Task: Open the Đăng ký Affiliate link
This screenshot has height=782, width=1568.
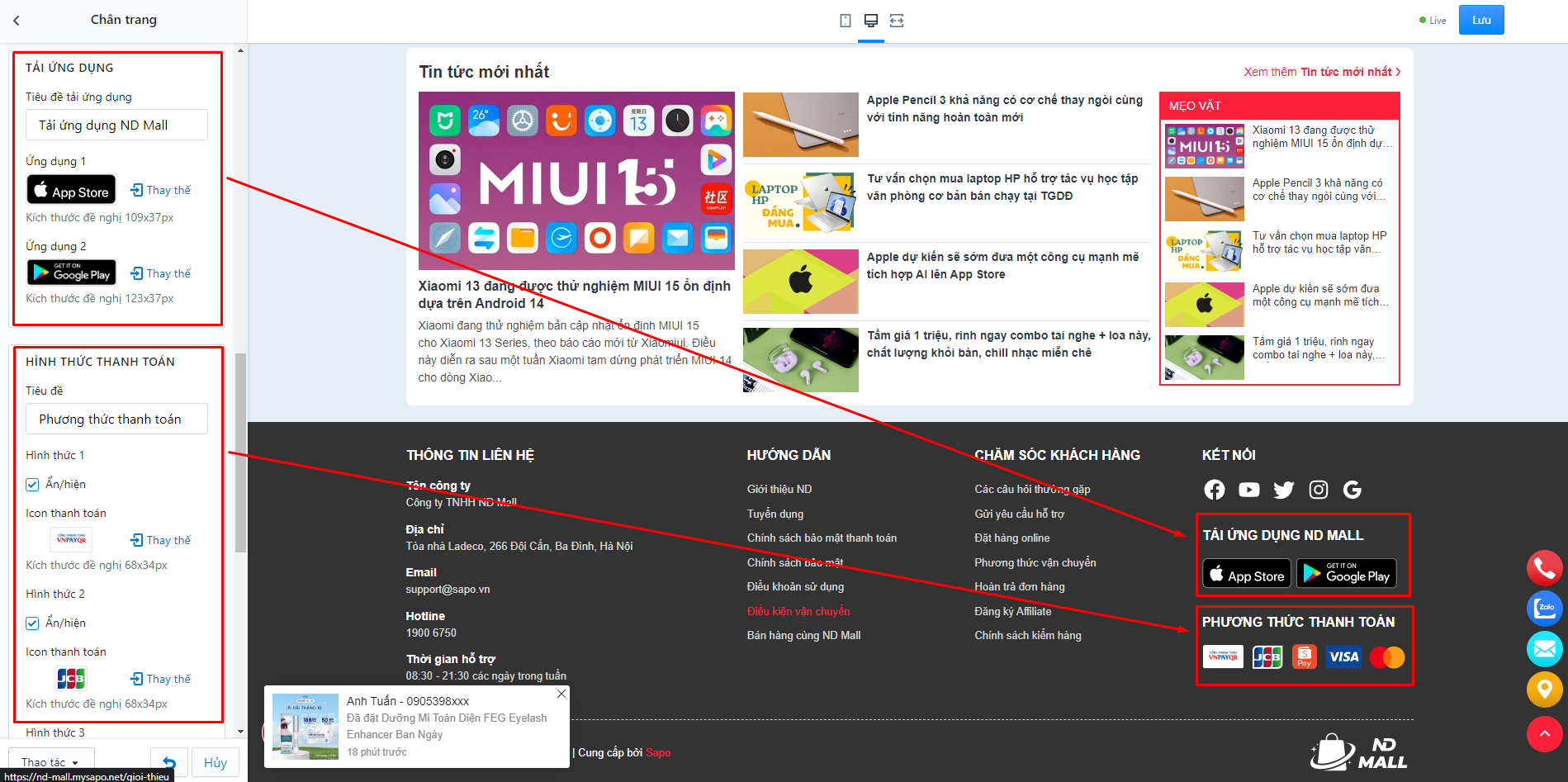Action: point(1013,612)
